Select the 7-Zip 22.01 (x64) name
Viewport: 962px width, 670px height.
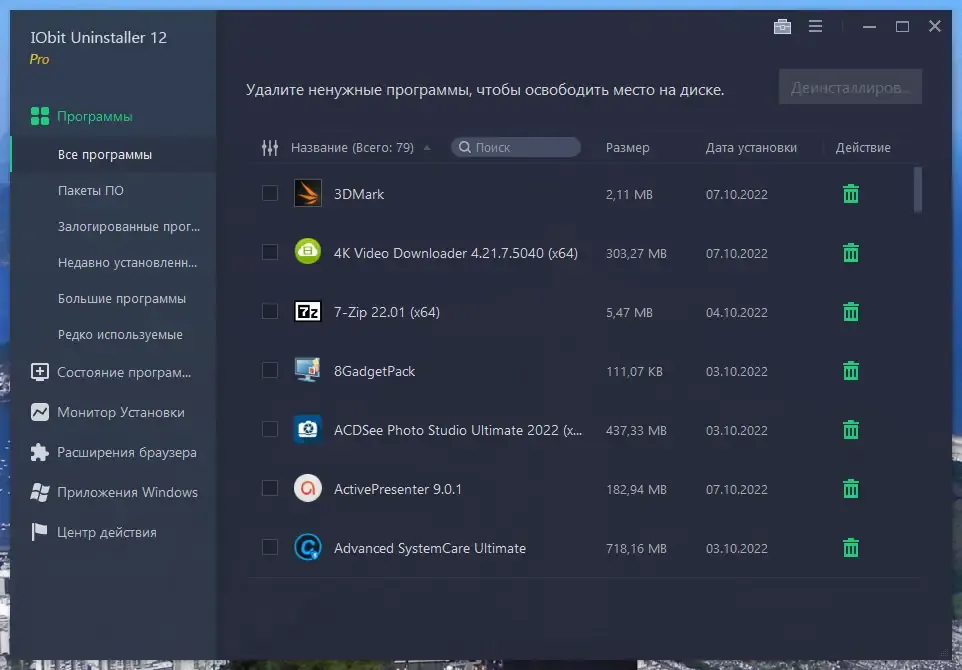click(387, 312)
